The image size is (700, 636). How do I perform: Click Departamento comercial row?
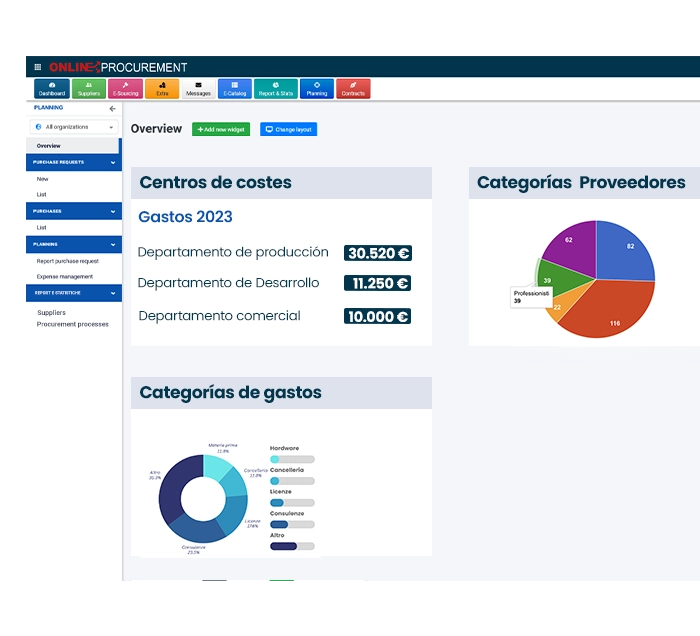click(x=219, y=316)
